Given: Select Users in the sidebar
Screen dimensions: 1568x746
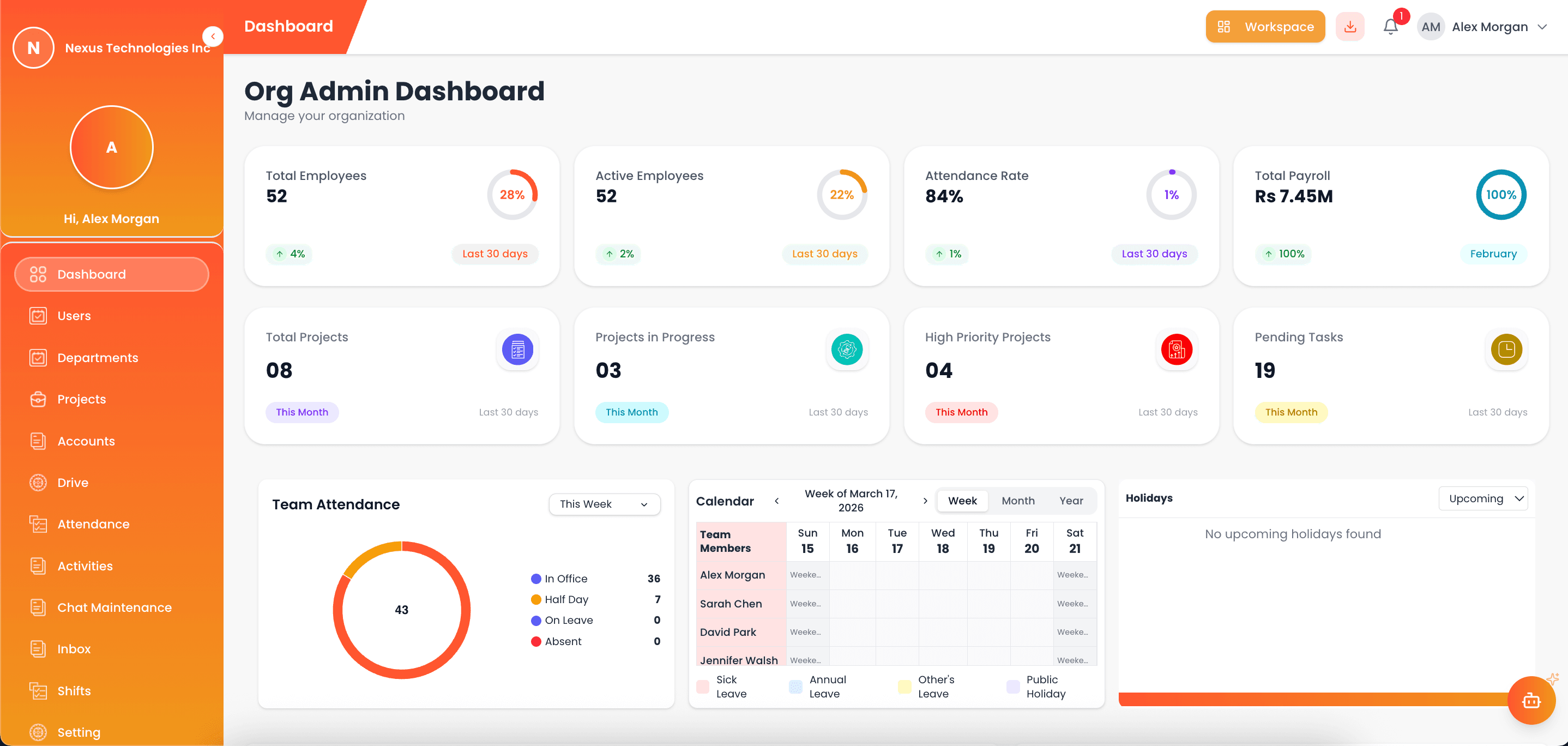Looking at the screenshot, I should tap(74, 315).
